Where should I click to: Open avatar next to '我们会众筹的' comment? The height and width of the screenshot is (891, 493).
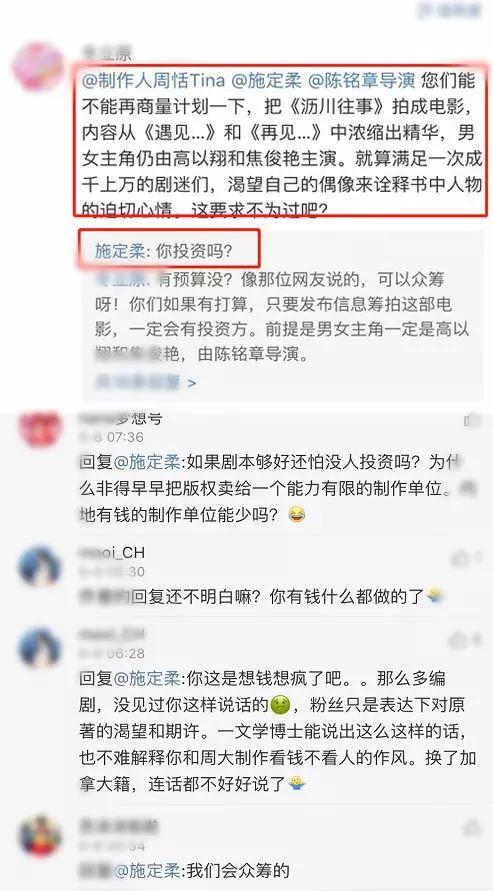coord(40,836)
